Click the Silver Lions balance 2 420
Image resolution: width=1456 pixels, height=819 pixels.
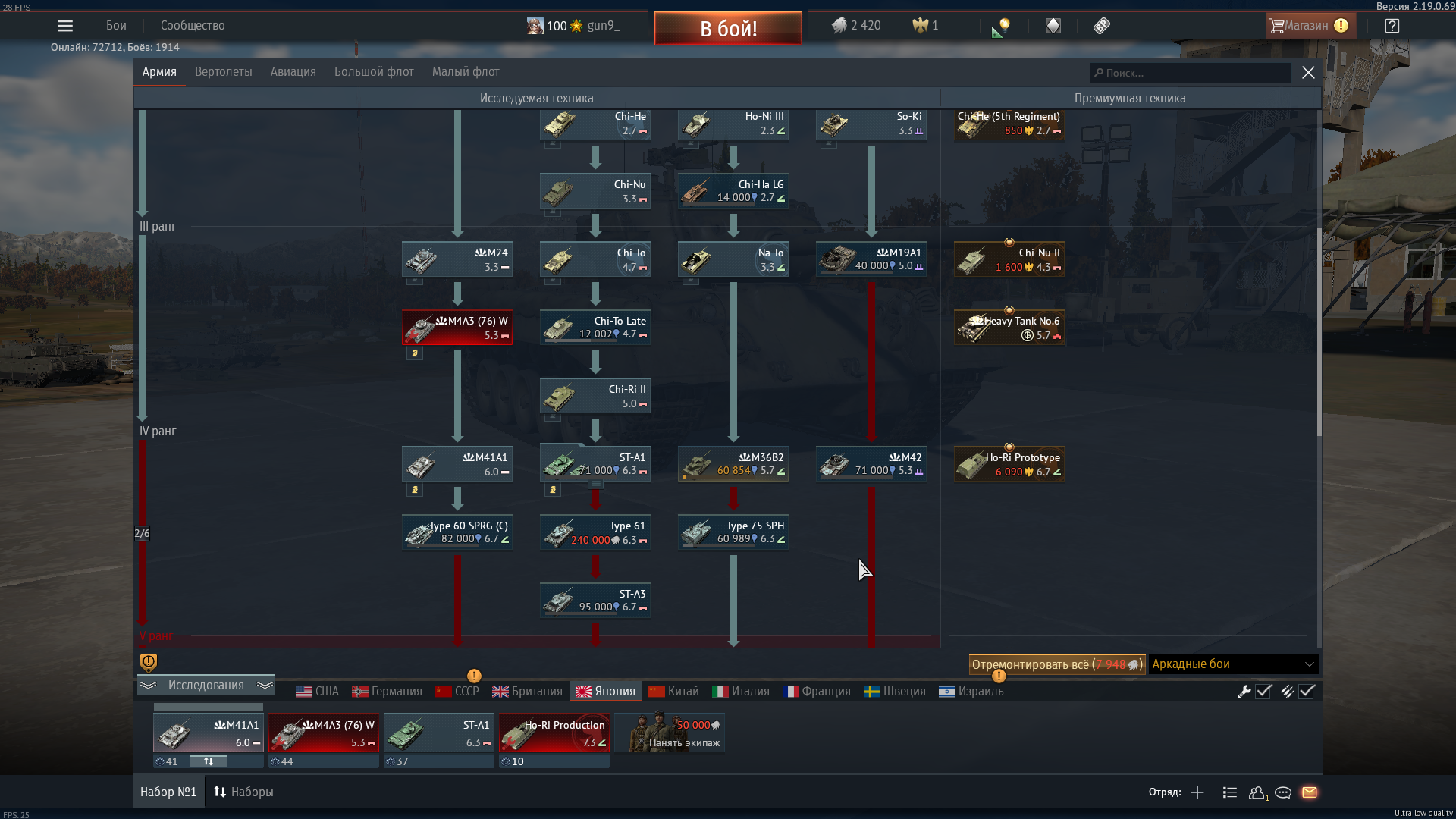coord(856,26)
